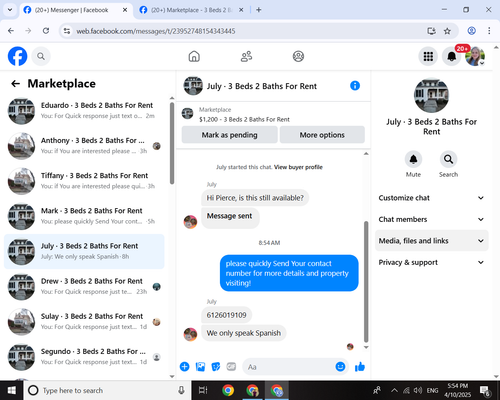Viewport: 500px width, 400px height.
Task: Open Mark's conversation
Action: [x=84, y=216]
